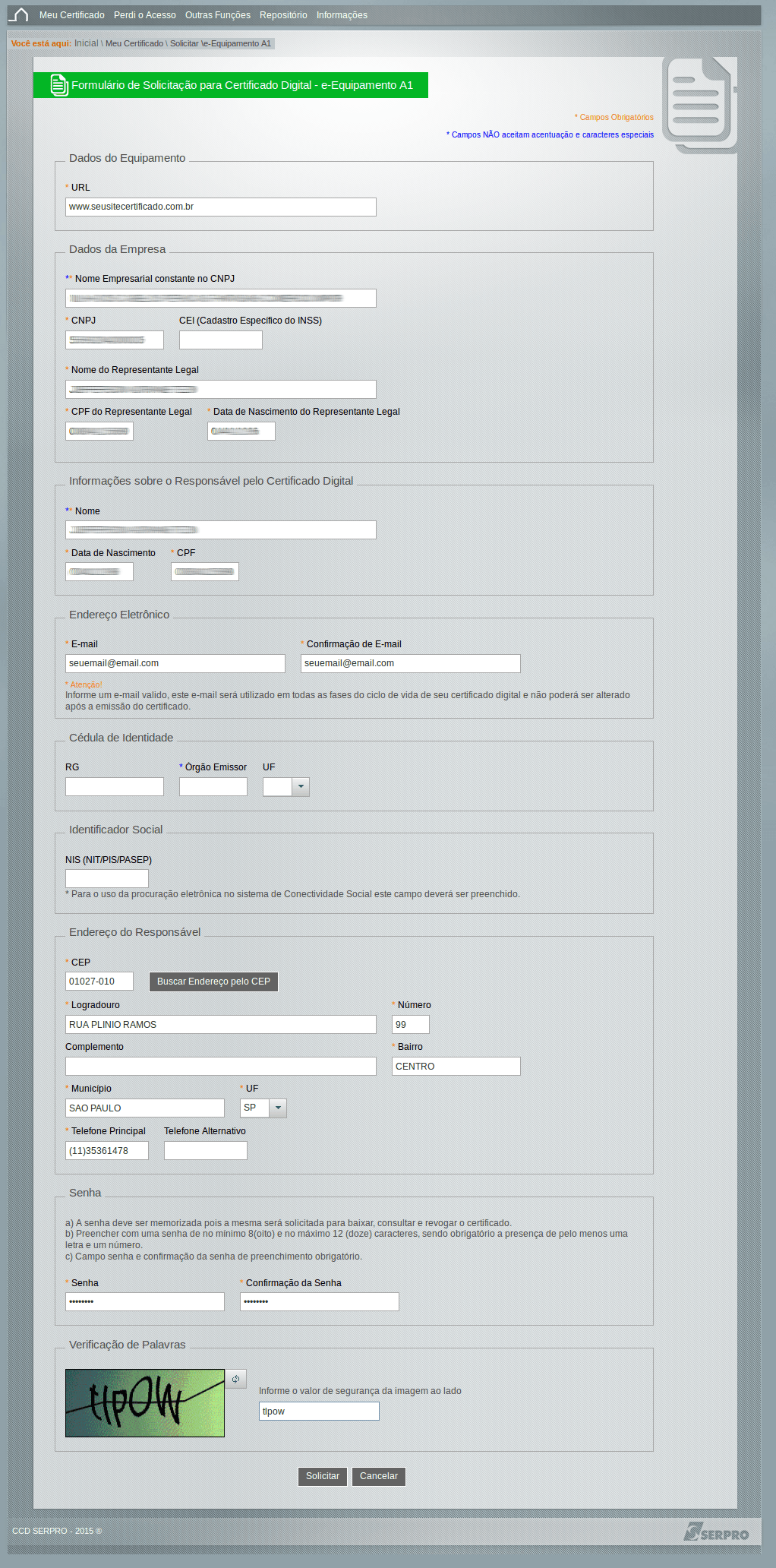Click the SERPRO logo in footer
The width and height of the screenshot is (776, 1568).
pos(716,1532)
